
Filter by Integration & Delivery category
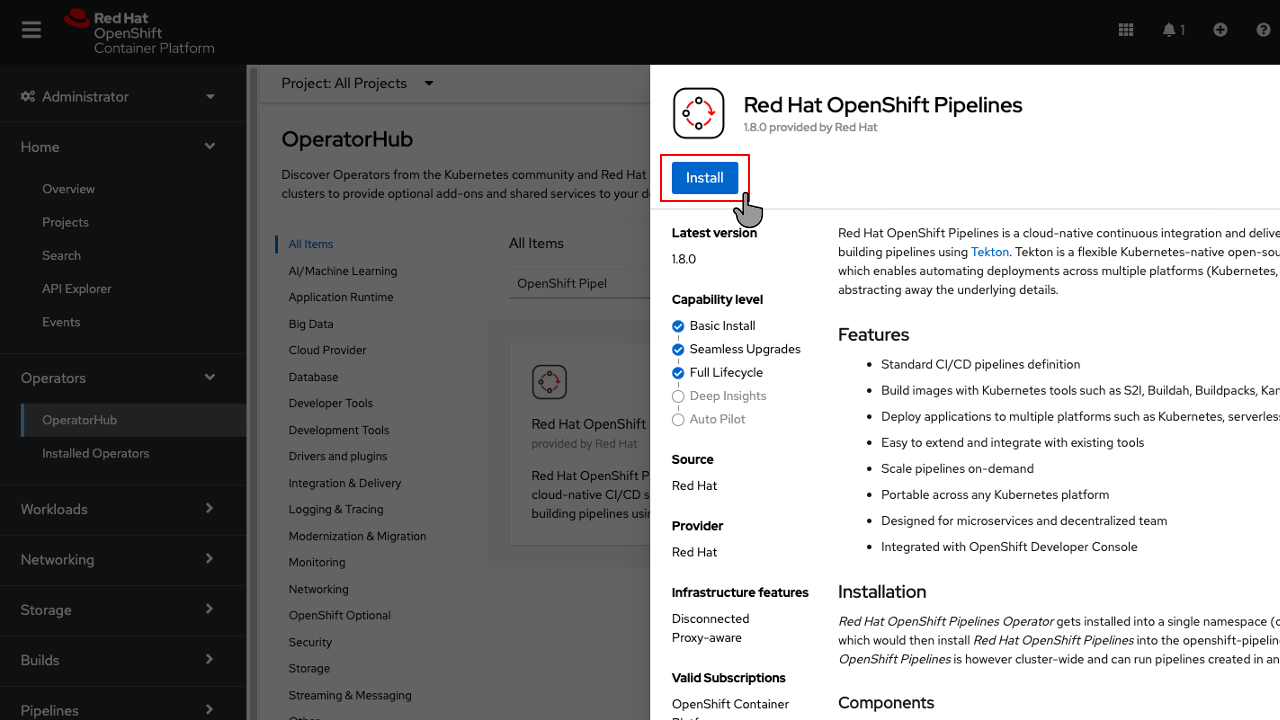[345, 483]
